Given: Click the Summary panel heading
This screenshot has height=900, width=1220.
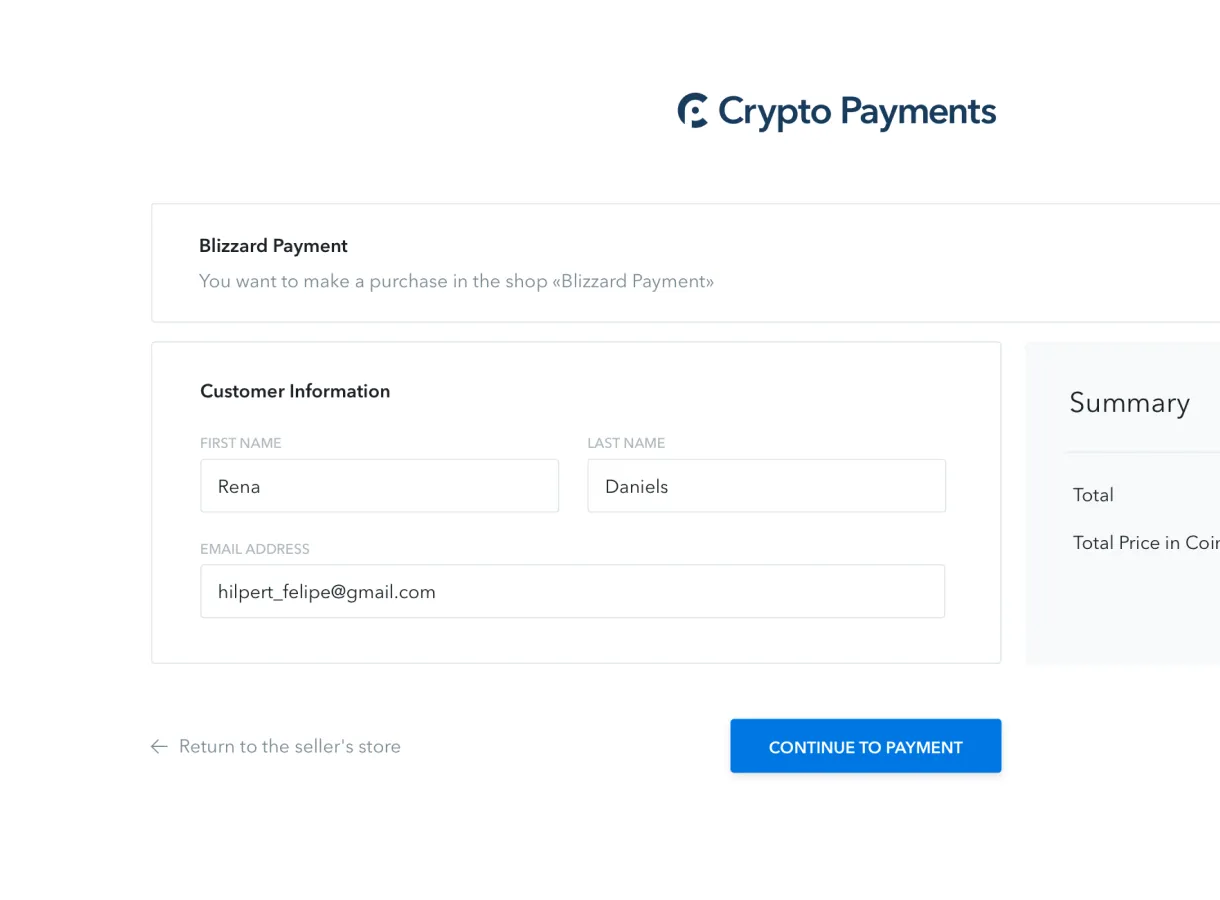Looking at the screenshot, I should [x=1129, y=402].
